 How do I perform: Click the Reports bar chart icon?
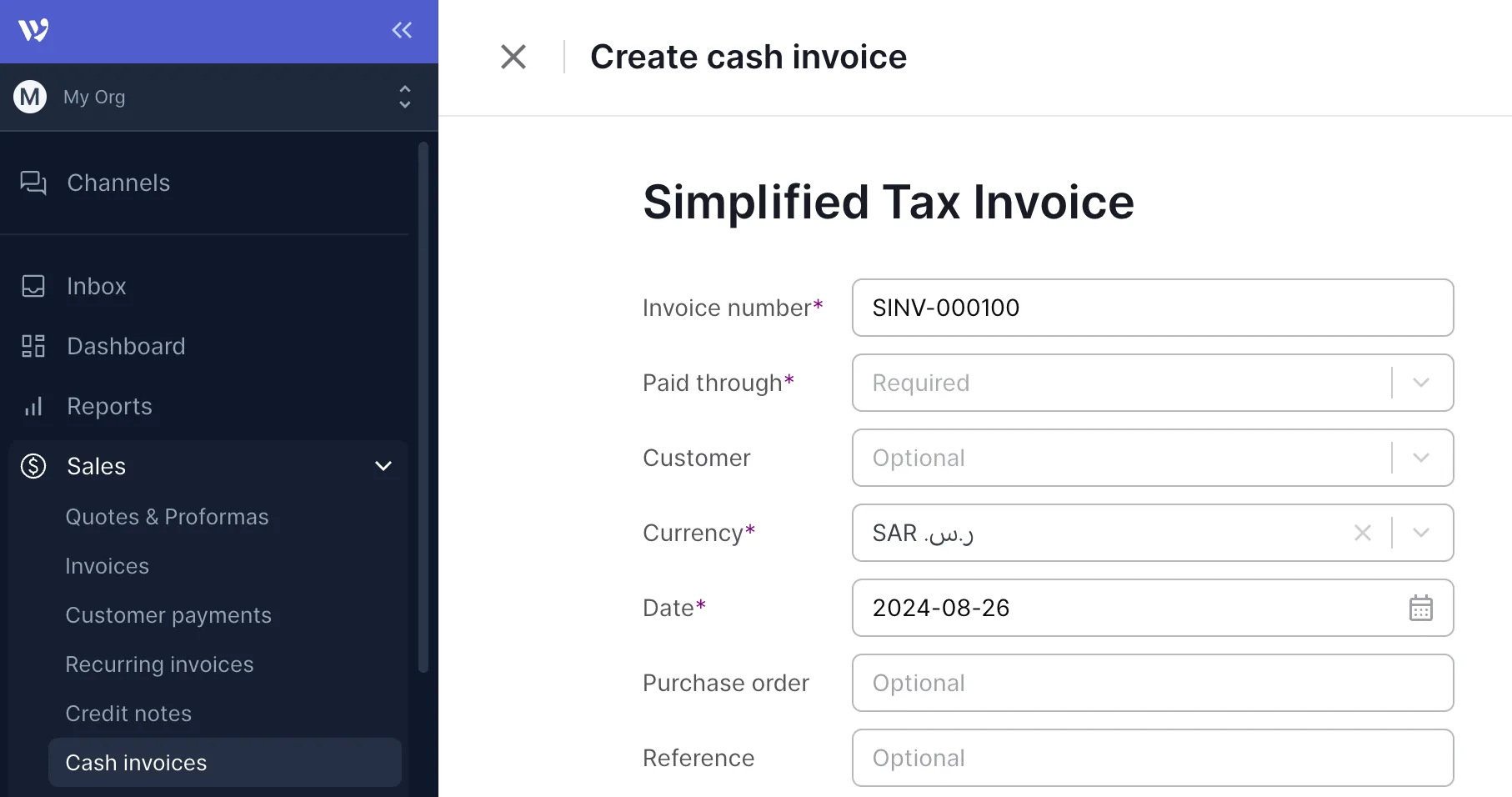(33, 406)
